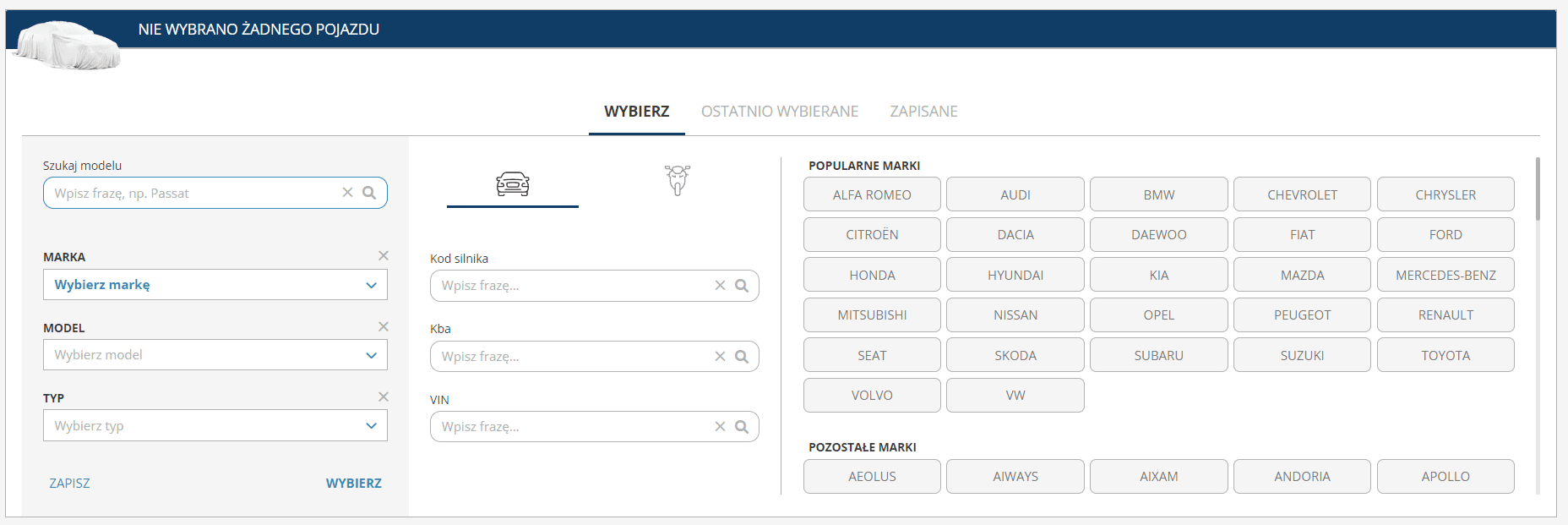Screen dimensions: 1568x525
Task: Click the brand list scrollbar
Action: coord(1538,189)
